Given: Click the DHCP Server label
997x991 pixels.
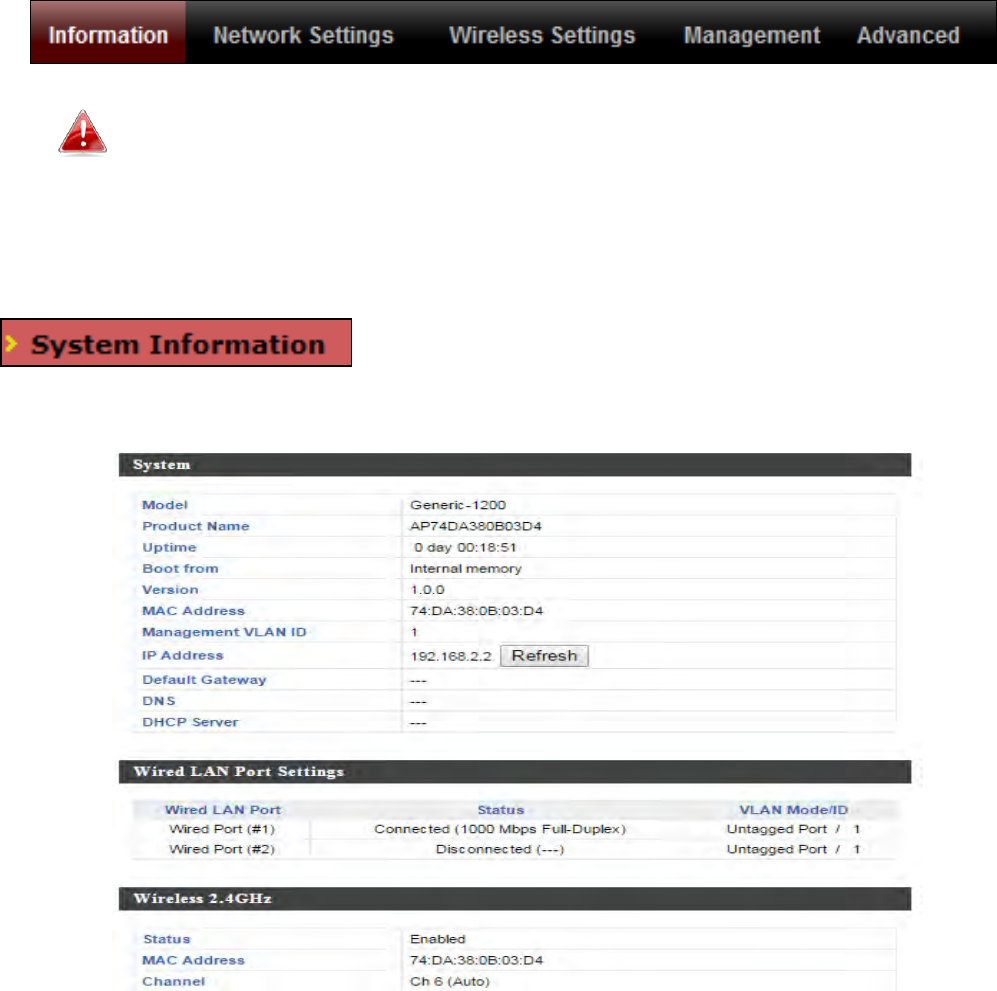Looking at the screenshot, I should tap(190, 722).
